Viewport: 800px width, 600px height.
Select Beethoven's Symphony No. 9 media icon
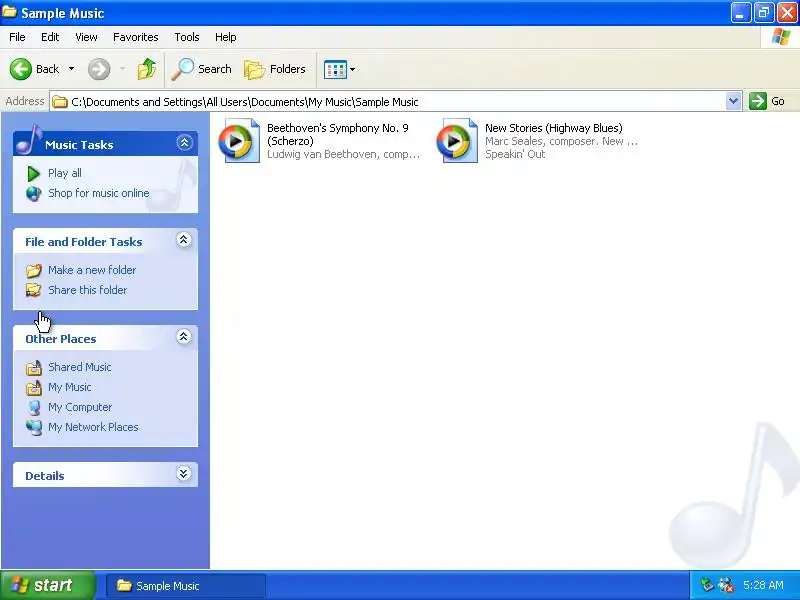239,141
